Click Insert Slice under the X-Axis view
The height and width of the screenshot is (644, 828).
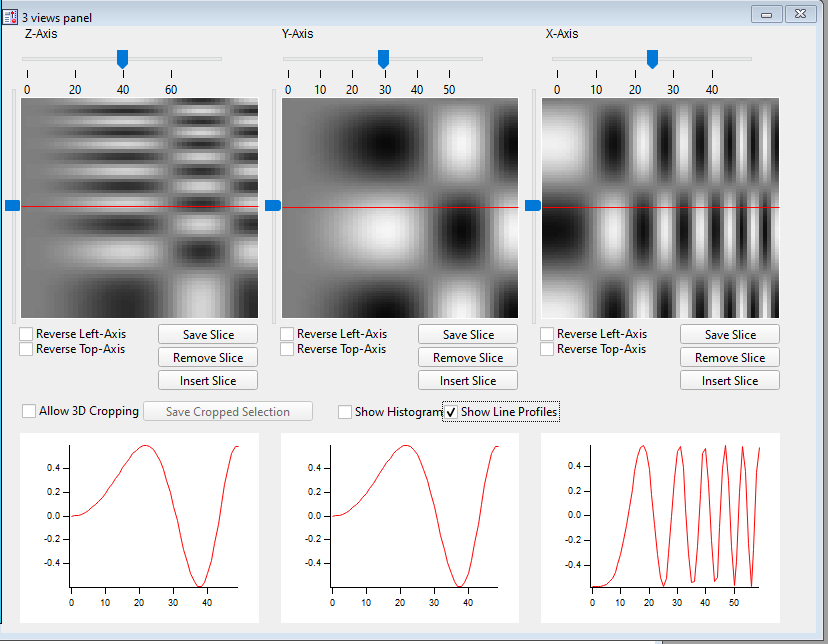tap(729, 380)
